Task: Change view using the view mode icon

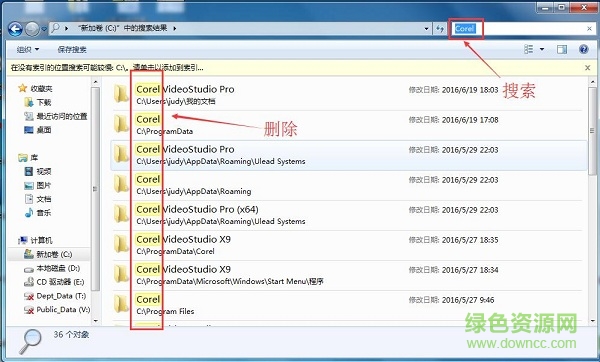Action: coord(528,49)
